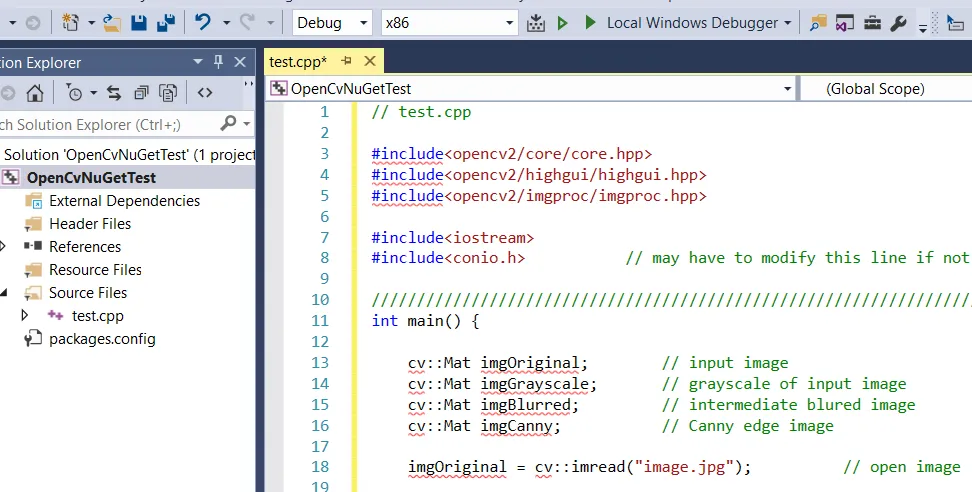The height and width of the screenshot is (492, 972).
Task: Select the References node
Action: 85,247
